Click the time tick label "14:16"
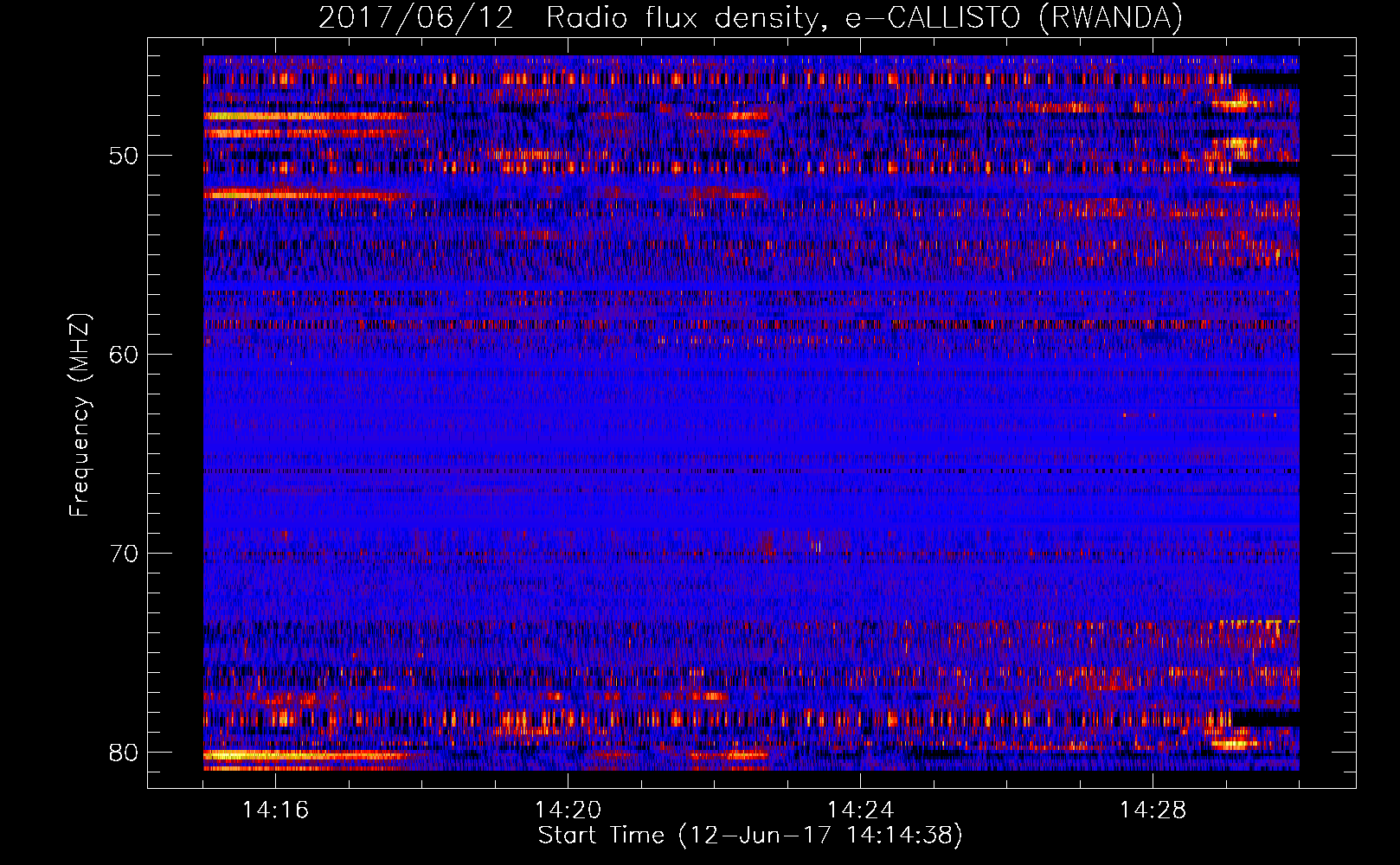The height and width of the screenshot is (865, 1400). click(275, 811)
